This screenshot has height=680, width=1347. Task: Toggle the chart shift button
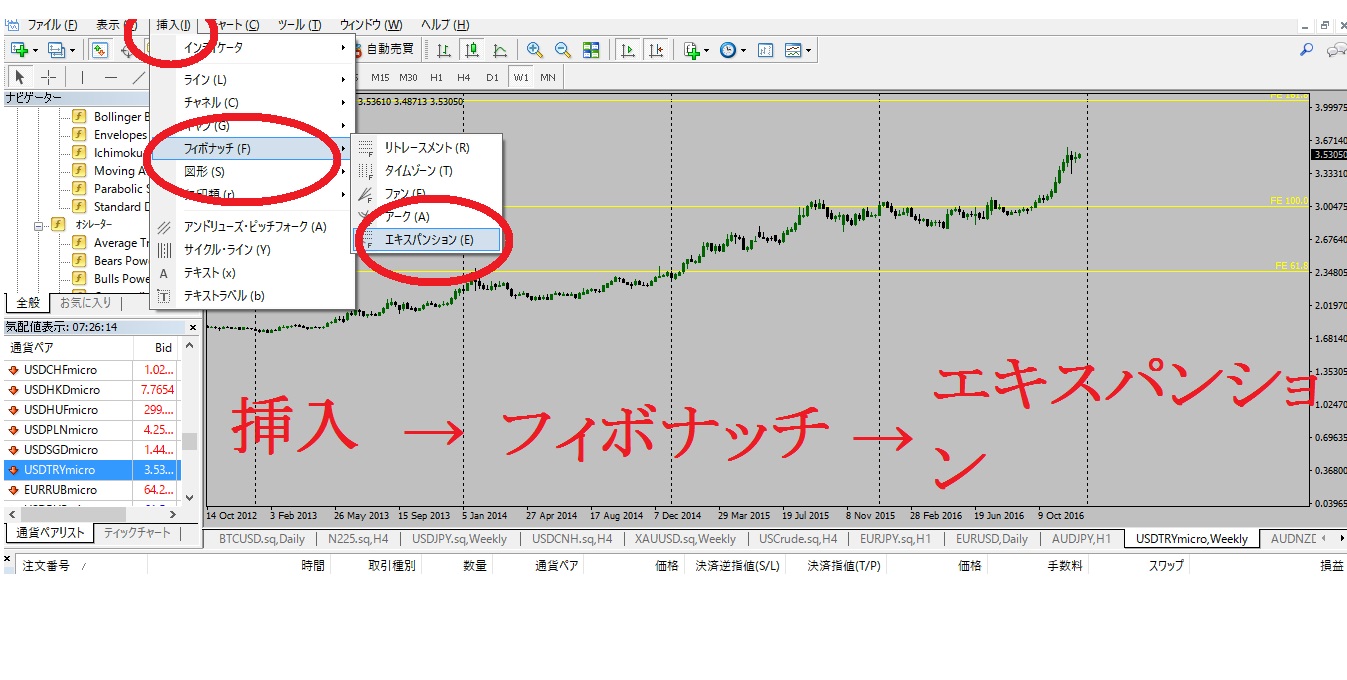pyautogui.click(x=656, y=49)
